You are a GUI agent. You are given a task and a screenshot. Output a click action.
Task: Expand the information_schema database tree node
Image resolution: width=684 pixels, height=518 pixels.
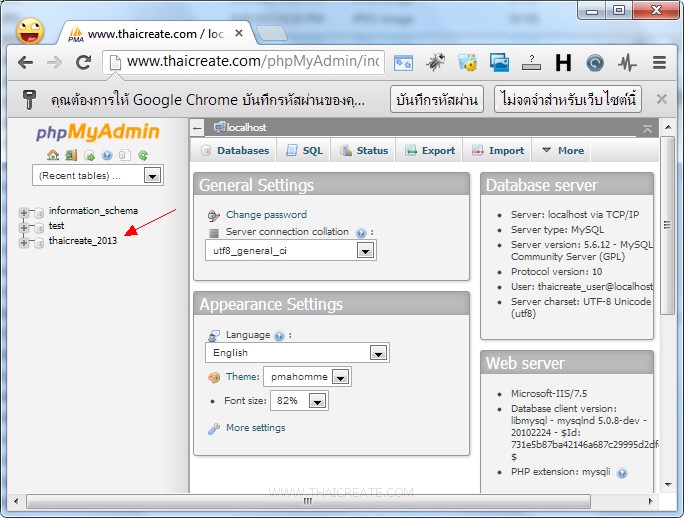coord(24,213)
